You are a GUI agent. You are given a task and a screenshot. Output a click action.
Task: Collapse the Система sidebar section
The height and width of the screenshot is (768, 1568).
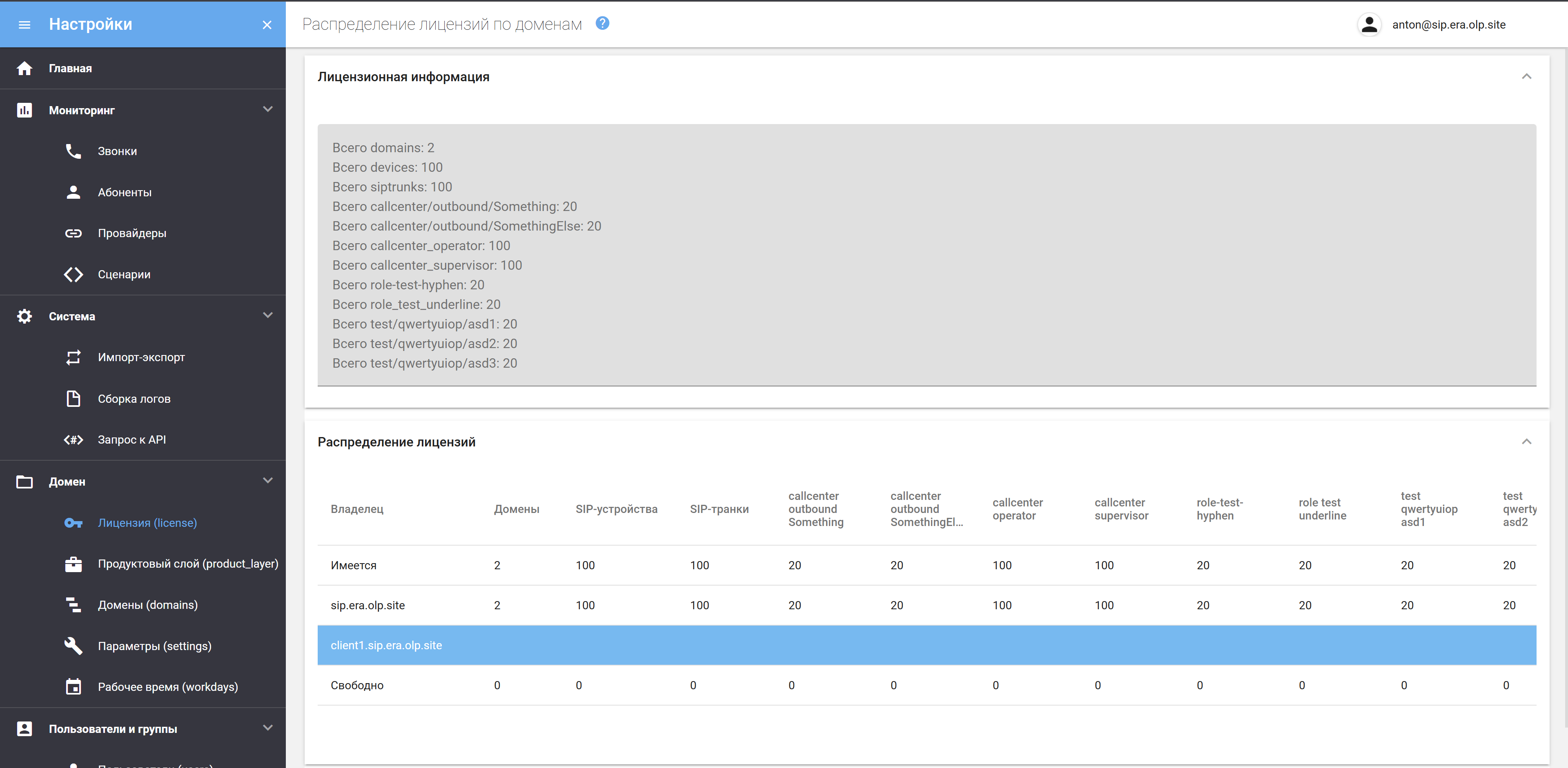[267, 315]
